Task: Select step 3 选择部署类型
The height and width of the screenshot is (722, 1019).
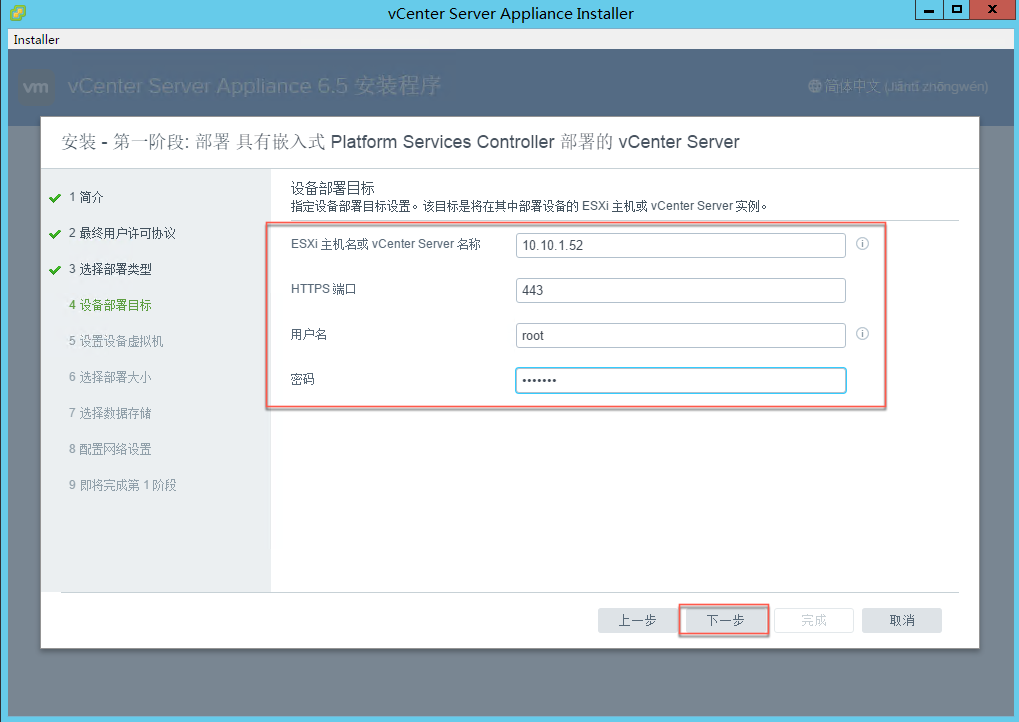Action: pyautogui.click(x=110, y=269)
